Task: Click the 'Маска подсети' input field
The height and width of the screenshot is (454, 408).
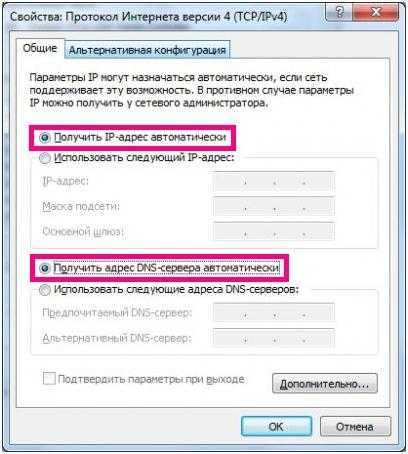Action: 274,207
